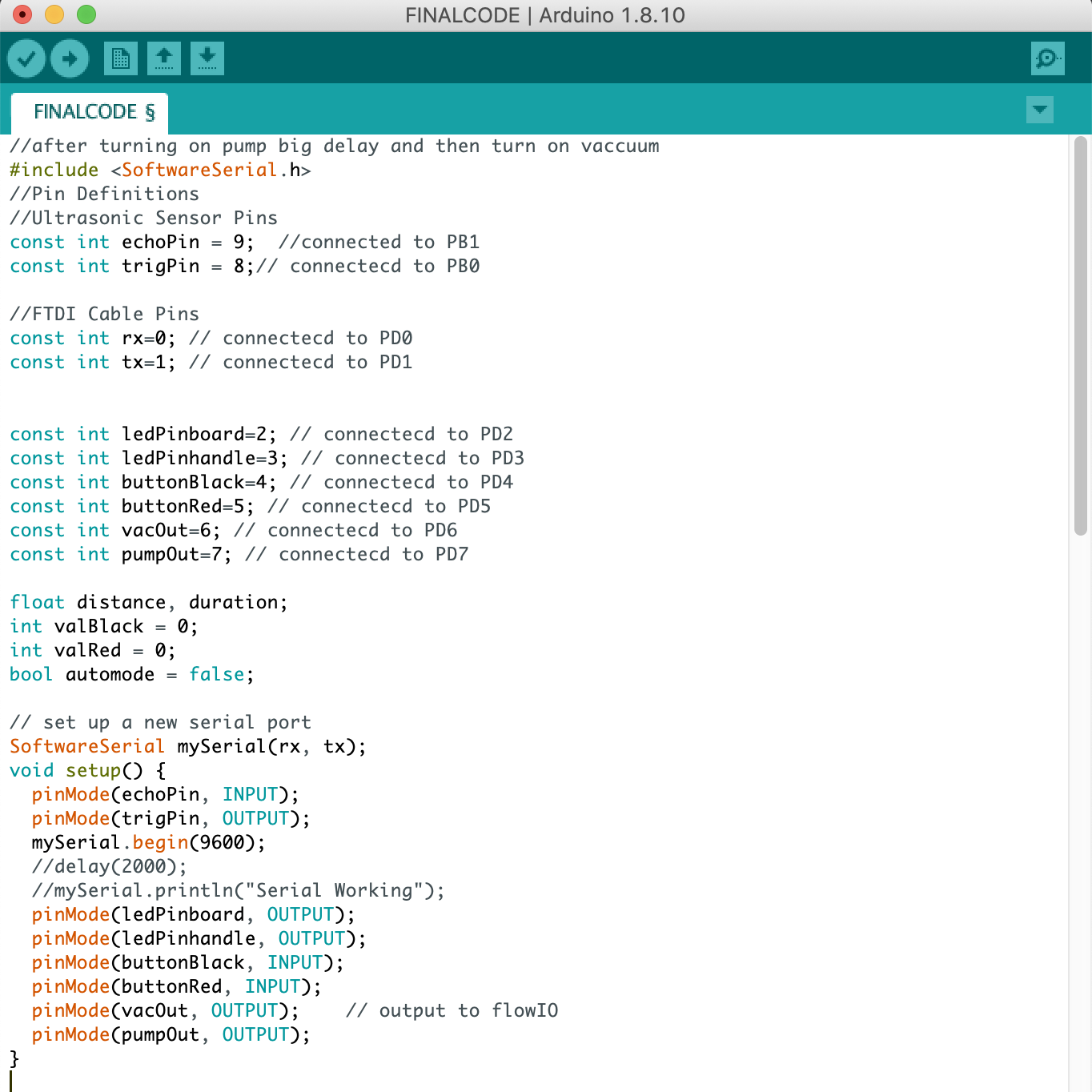Minimize the window using the yellow button
Viewport: 1092px width, 1092px height.
54,14
